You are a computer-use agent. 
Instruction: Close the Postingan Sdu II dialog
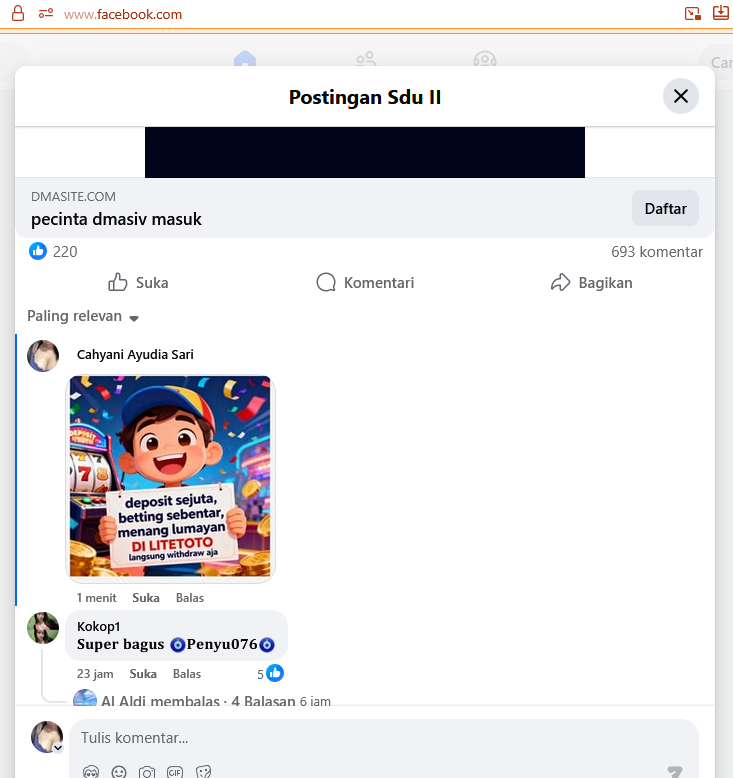(680, 96)
